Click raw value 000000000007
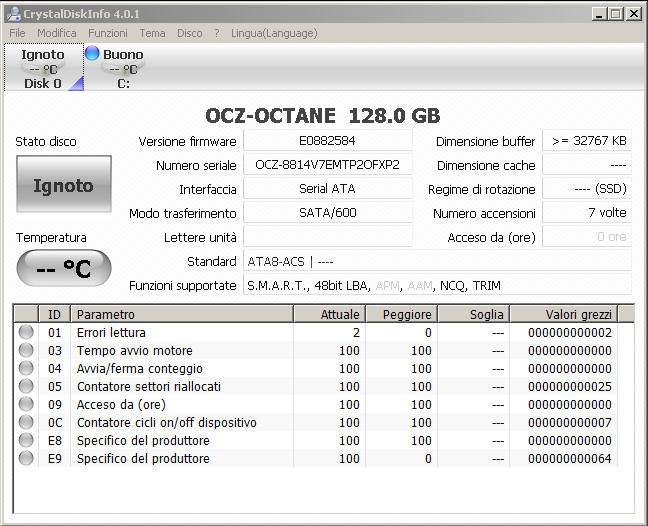The width and height of the screenshot is (648, 526). [x=569, y=422]
